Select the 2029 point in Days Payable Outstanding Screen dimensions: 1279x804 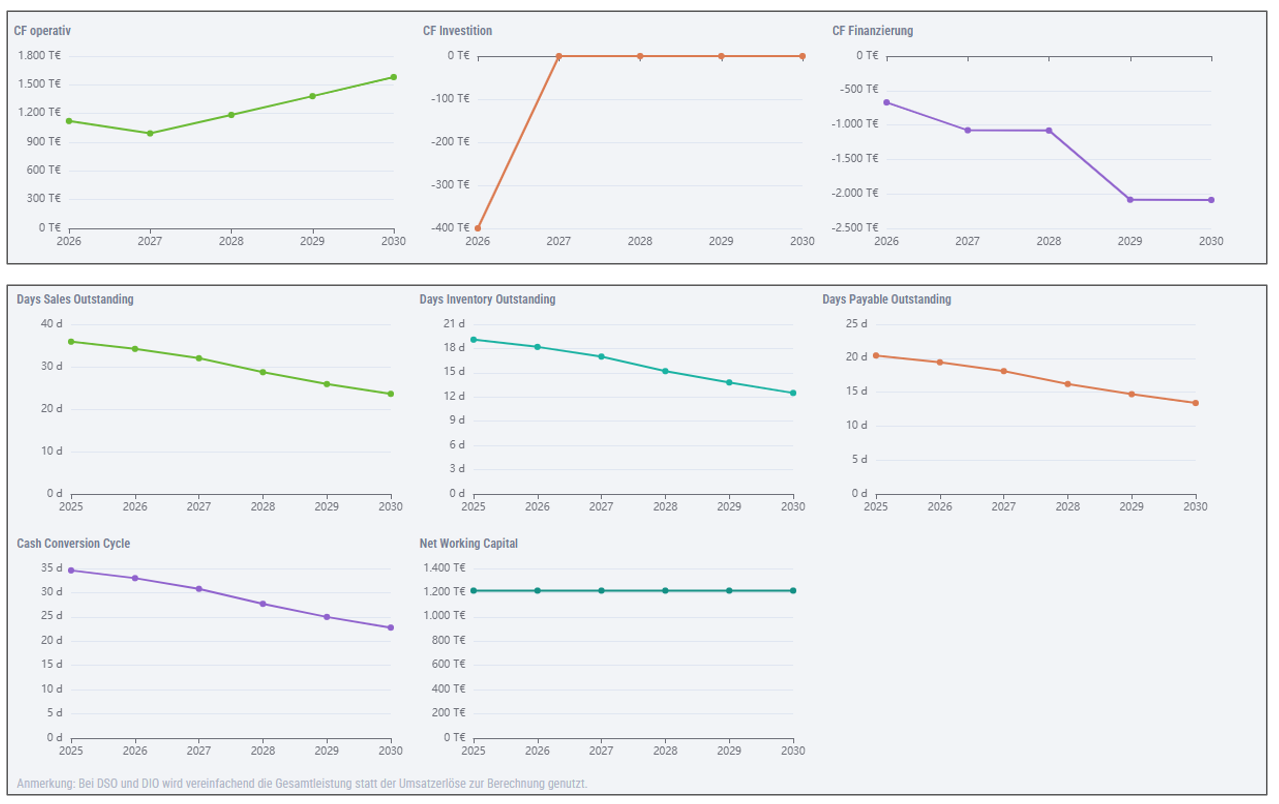[x=1131, y=394]
